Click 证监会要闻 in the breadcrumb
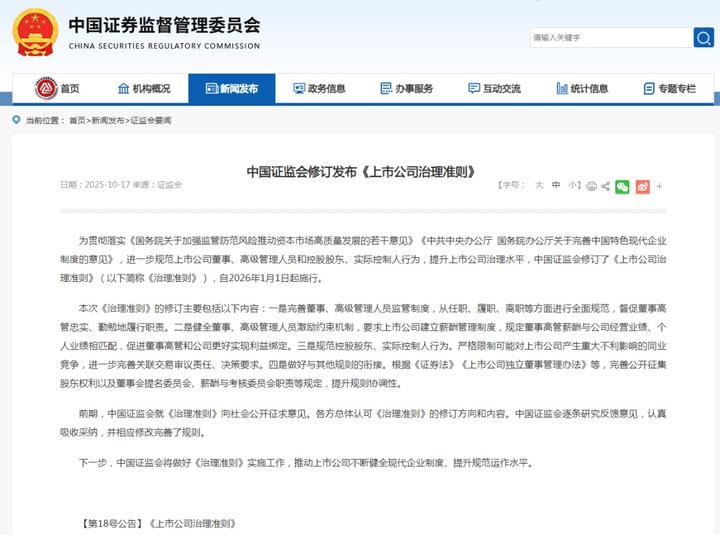Screen dimensions: 720x535 click(x=151, y=120)
